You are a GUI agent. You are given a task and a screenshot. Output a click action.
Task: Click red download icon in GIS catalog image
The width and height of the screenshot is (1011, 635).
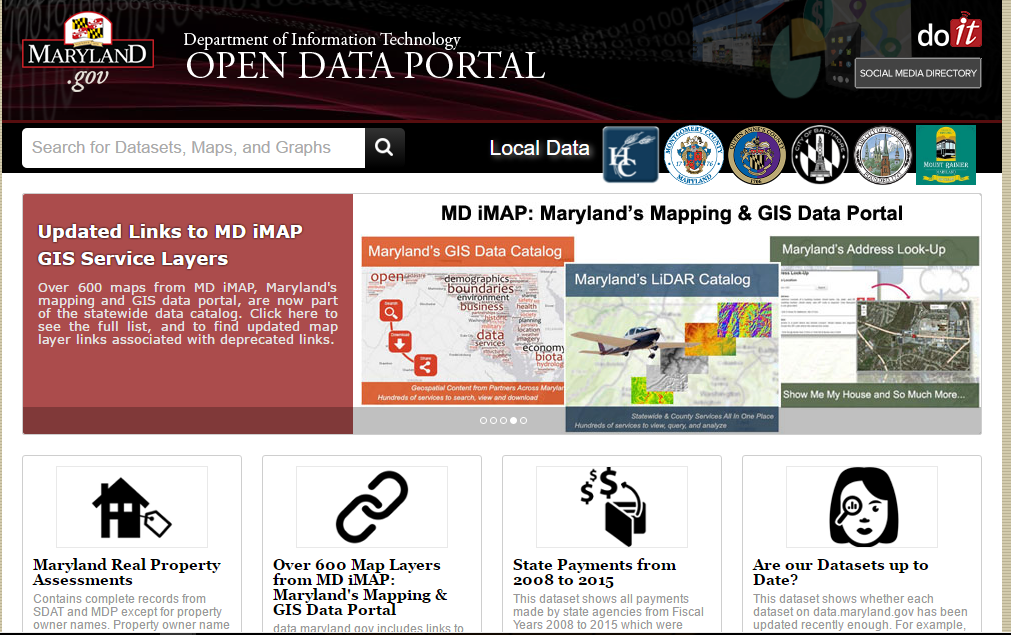click(x=400, y=341)
